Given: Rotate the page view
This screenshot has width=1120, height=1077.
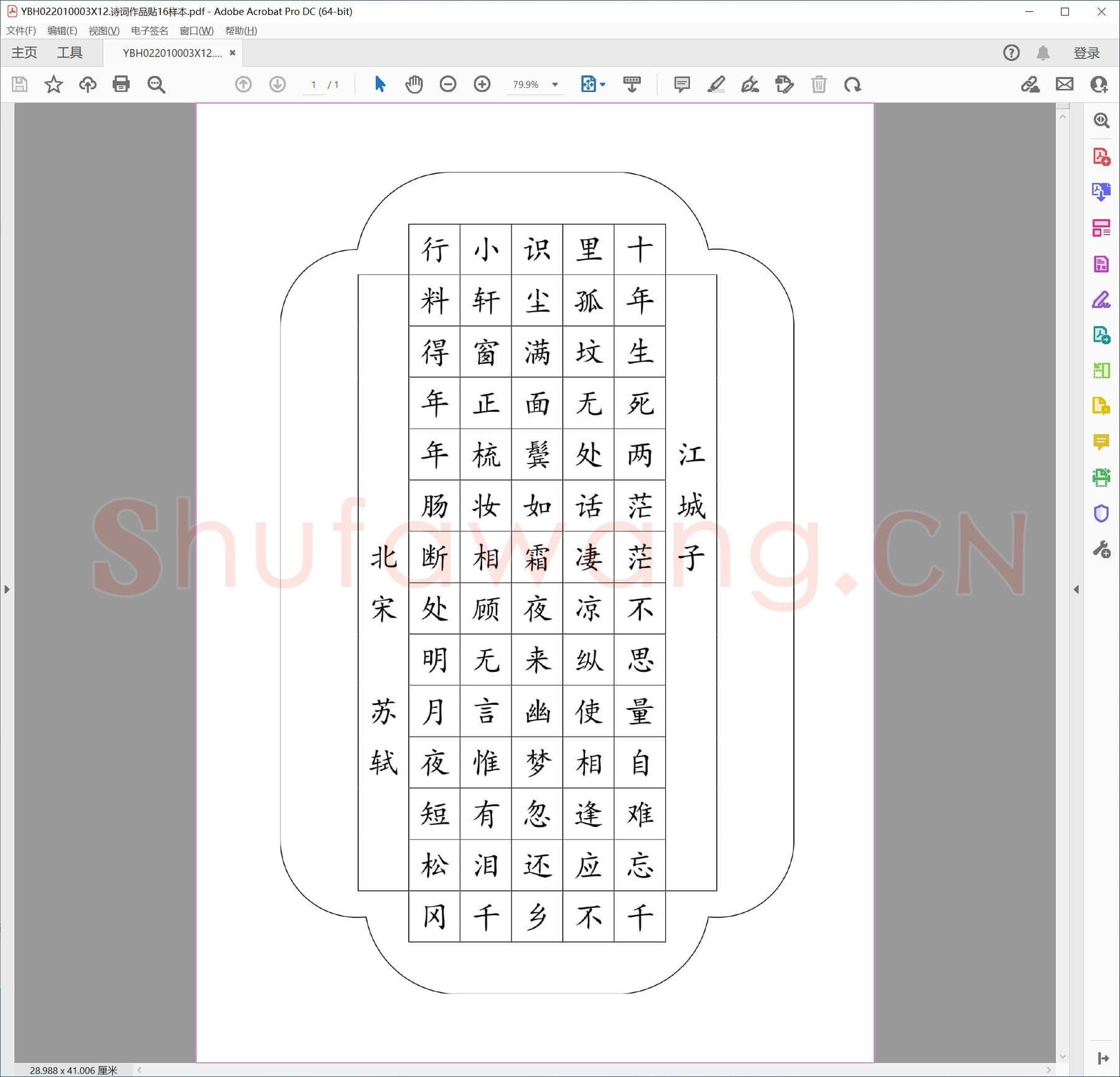Looking at the screenshot, I should 852,84.
